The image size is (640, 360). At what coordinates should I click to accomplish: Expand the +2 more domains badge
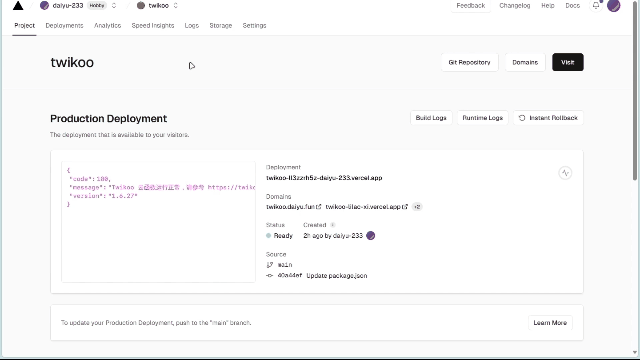click(417, 207)
